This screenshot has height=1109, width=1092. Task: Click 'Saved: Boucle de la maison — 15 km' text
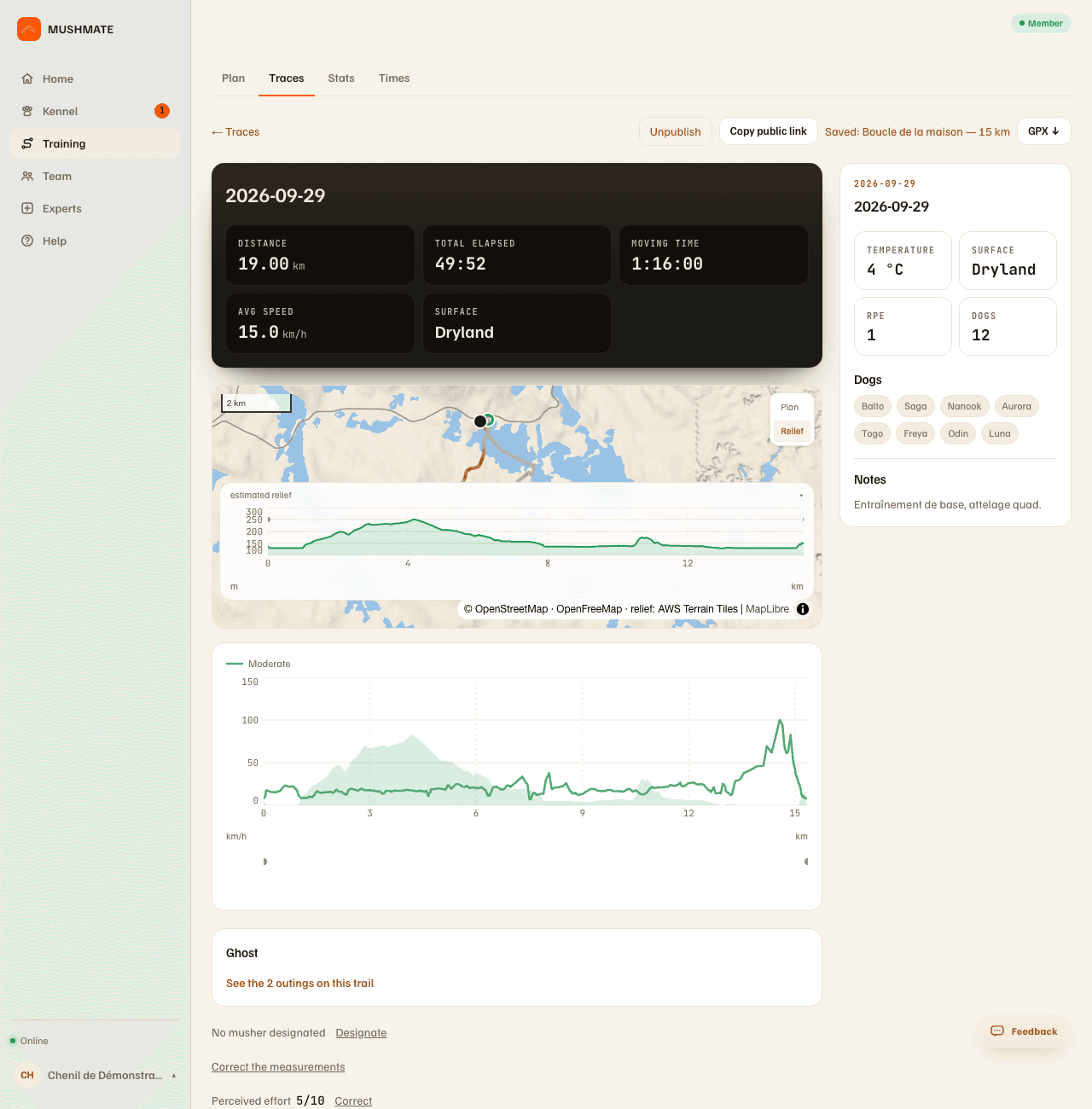coord(917,132)
